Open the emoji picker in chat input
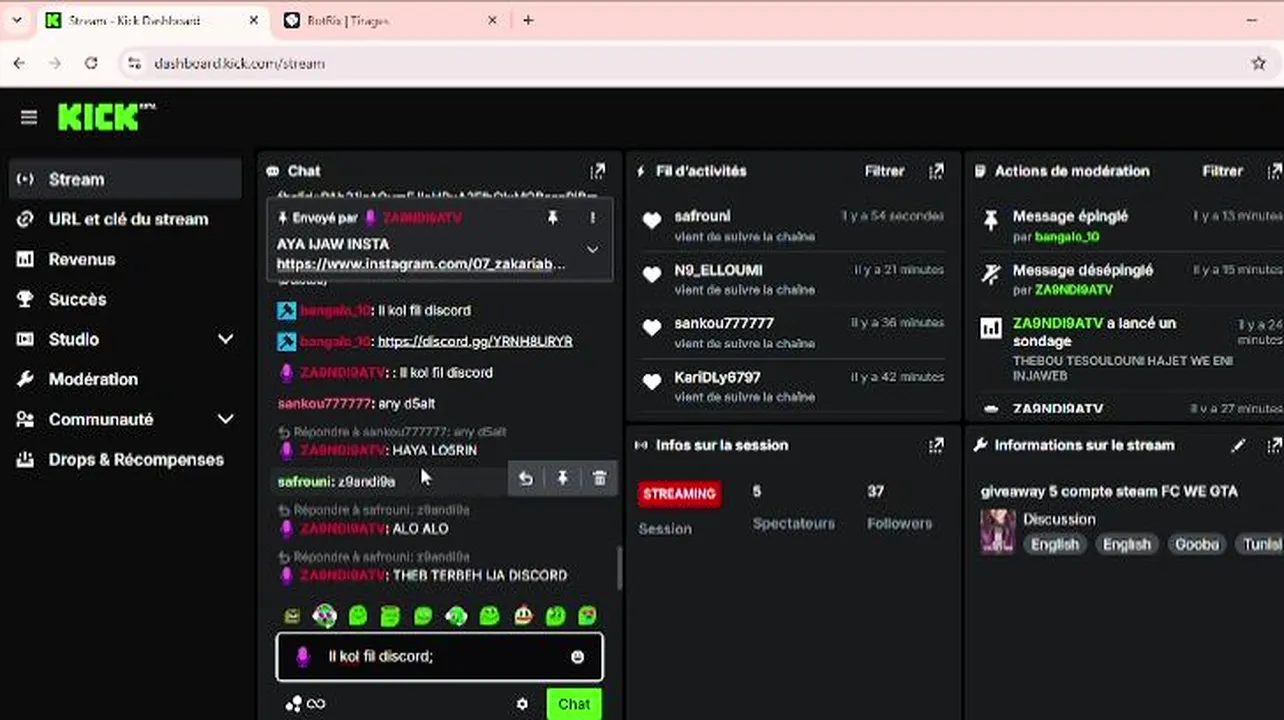This screenshot has height=720, width=1284. 577,657
